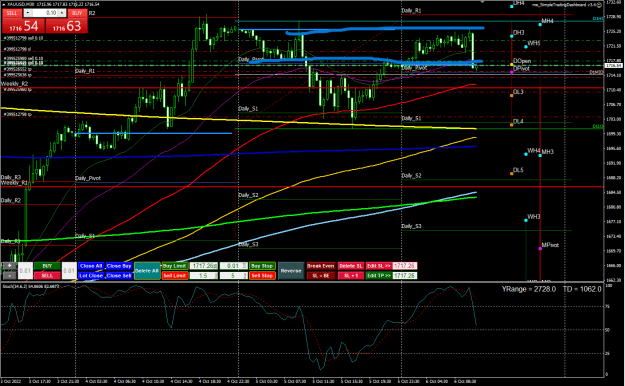Click the Edit TP >> button
The height and width of the screenshot is (386, 625).
(379, 276)
